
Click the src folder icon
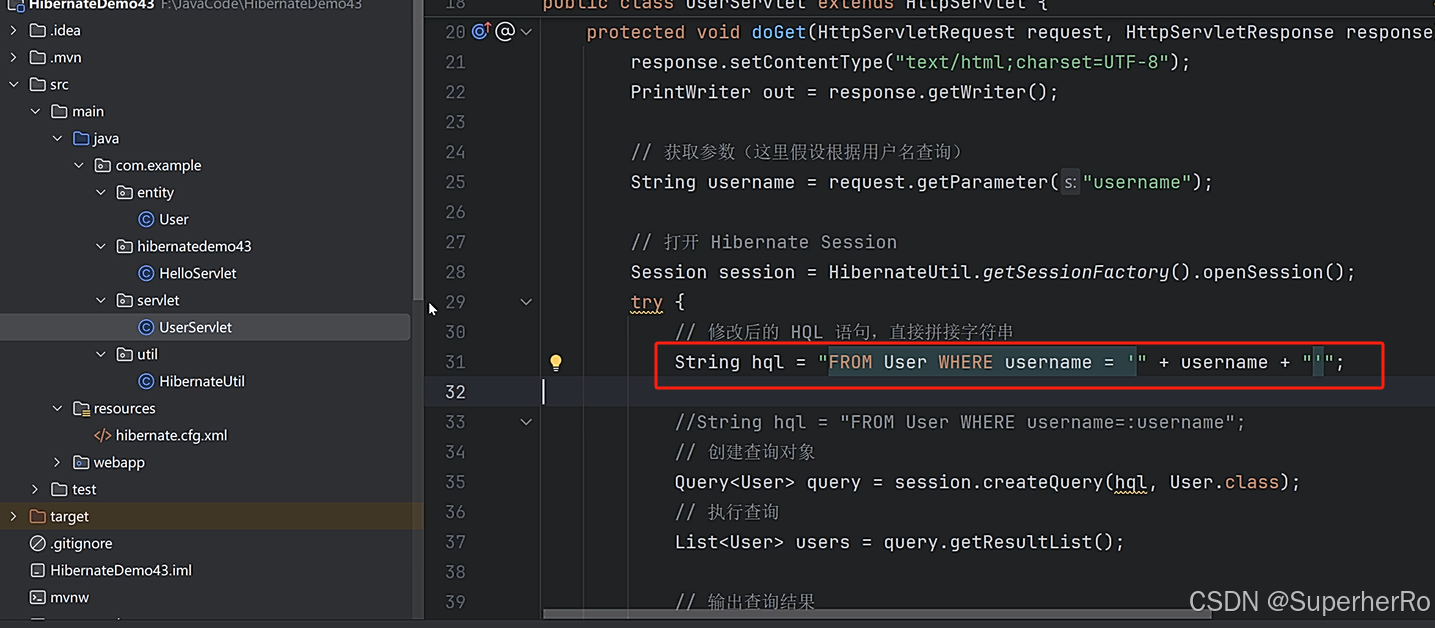(x=38, y=84)
